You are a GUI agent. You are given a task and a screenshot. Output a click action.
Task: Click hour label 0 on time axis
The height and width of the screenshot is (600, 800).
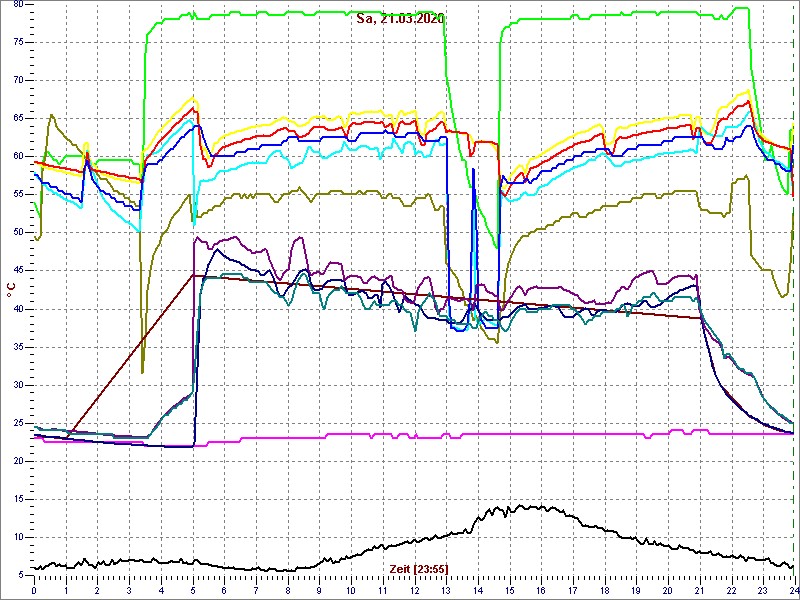click(34, 590)
